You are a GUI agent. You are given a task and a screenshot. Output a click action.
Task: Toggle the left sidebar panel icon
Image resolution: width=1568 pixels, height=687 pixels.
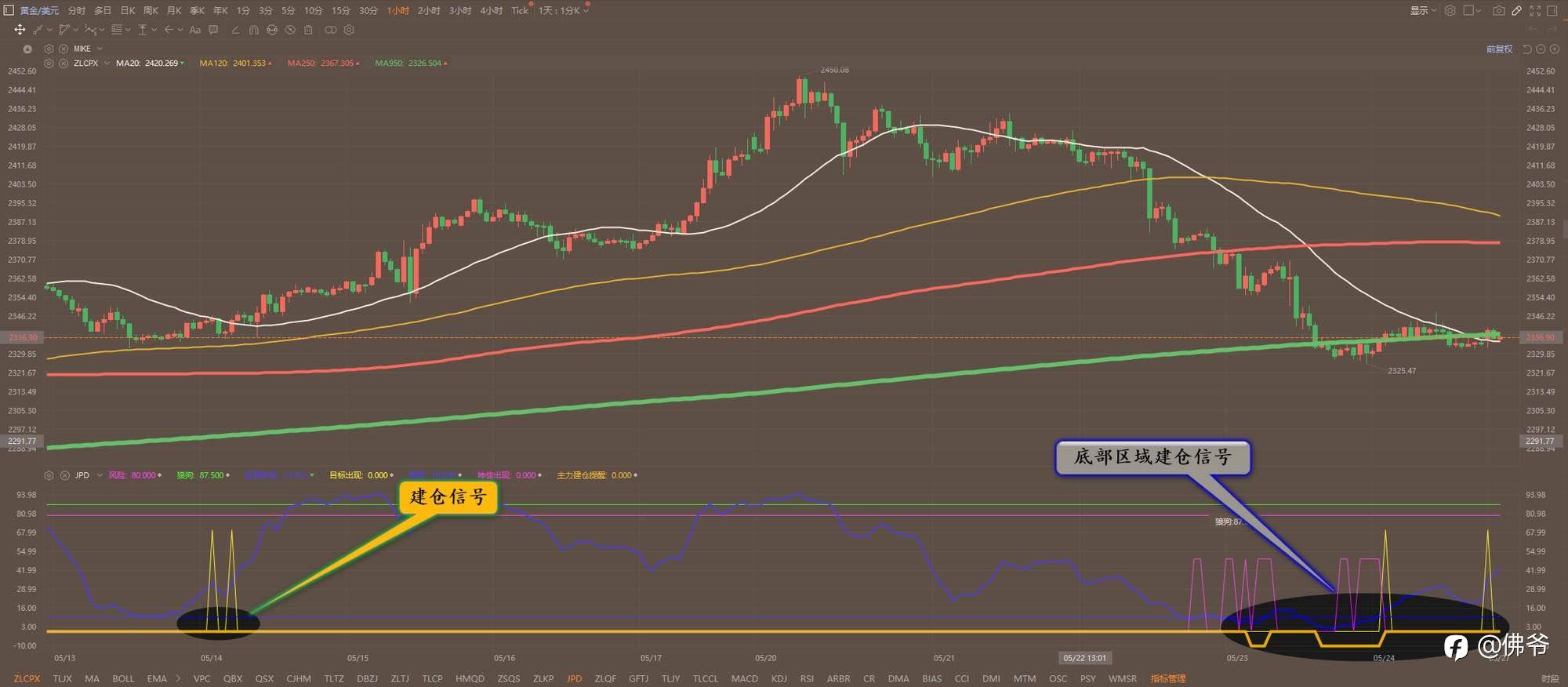[9, 10]
